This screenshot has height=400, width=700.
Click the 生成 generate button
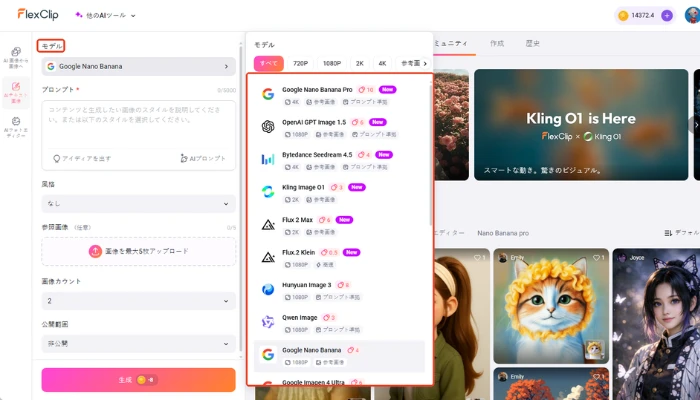tap(138, 380)
